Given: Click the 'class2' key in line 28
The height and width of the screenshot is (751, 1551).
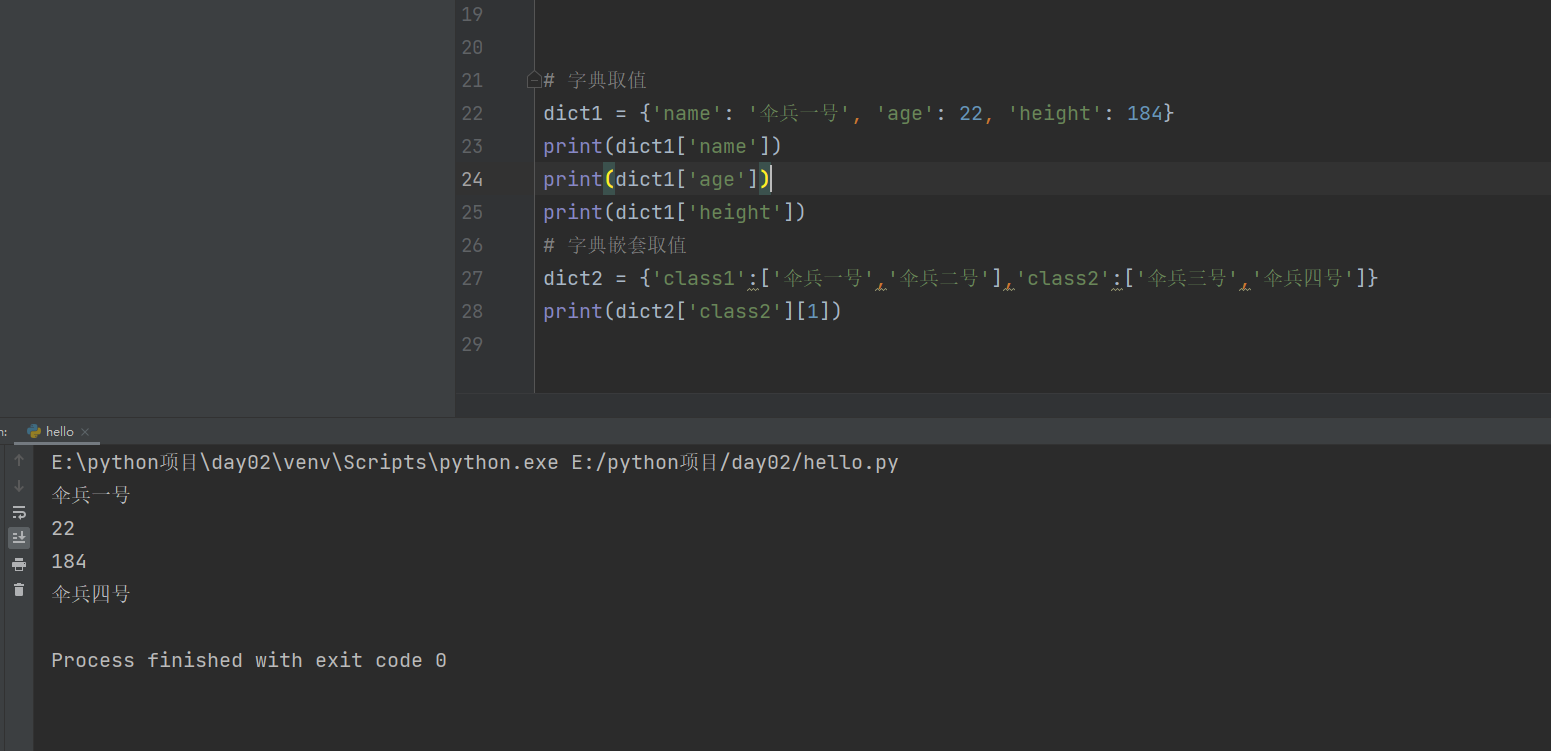Looking at the screenshot, I should pos(734,311).
